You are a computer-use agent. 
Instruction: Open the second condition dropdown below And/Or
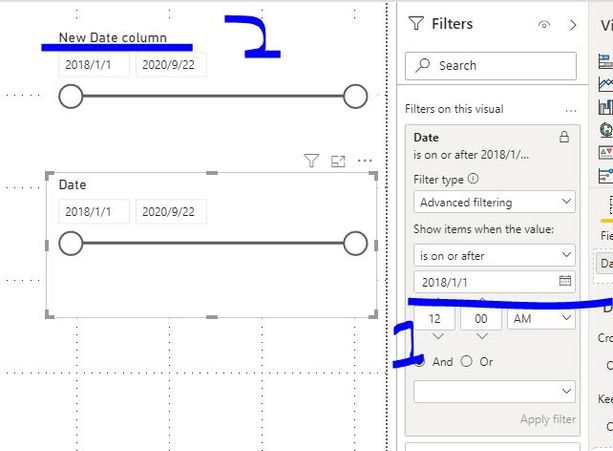tap(494, 391)
